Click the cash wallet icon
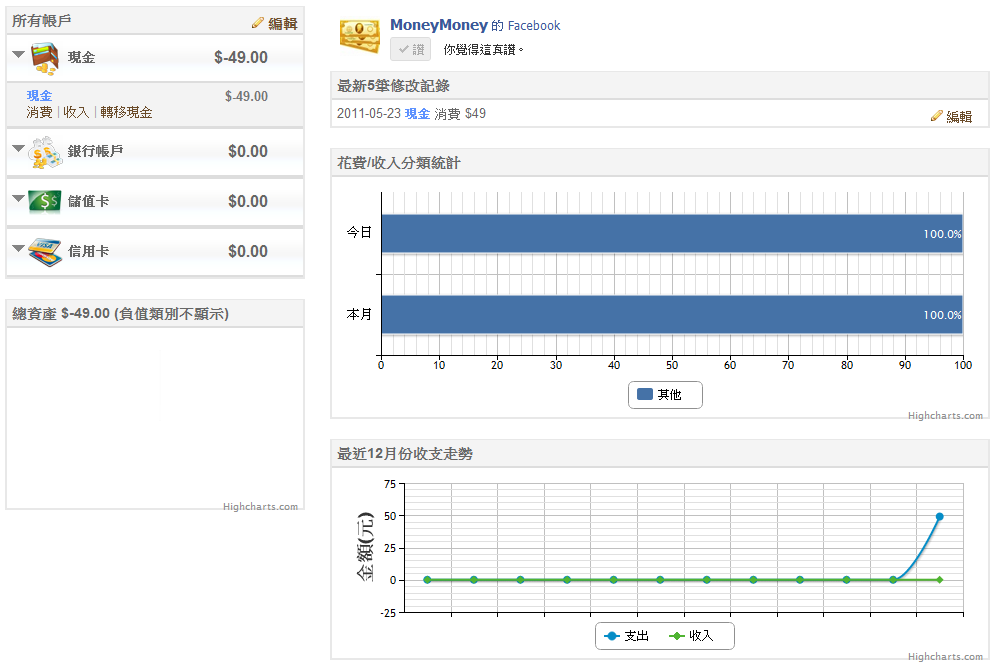The width and height of the screenshot is (996, 668). 45,58
